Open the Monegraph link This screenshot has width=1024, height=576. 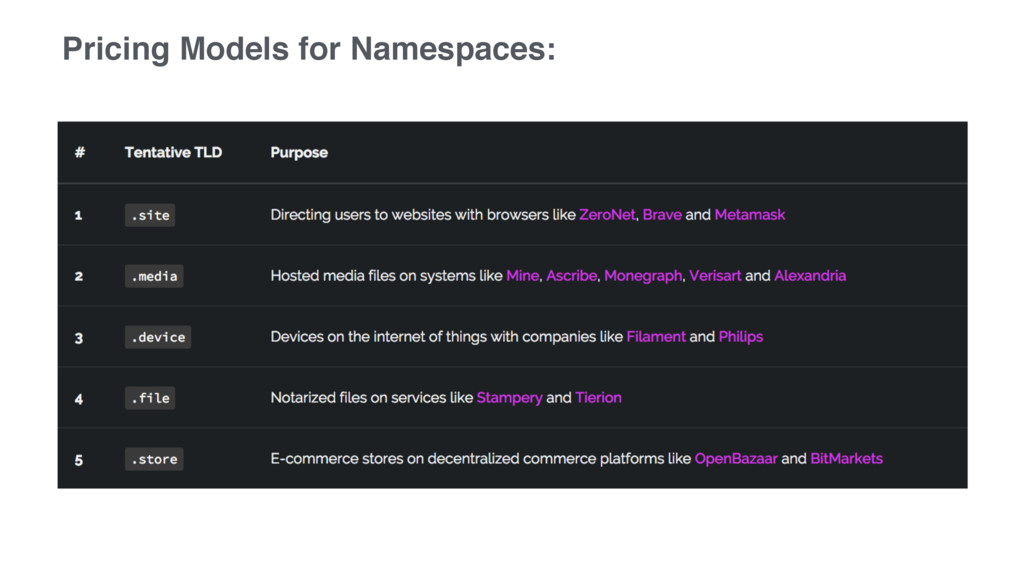point(643,276)
